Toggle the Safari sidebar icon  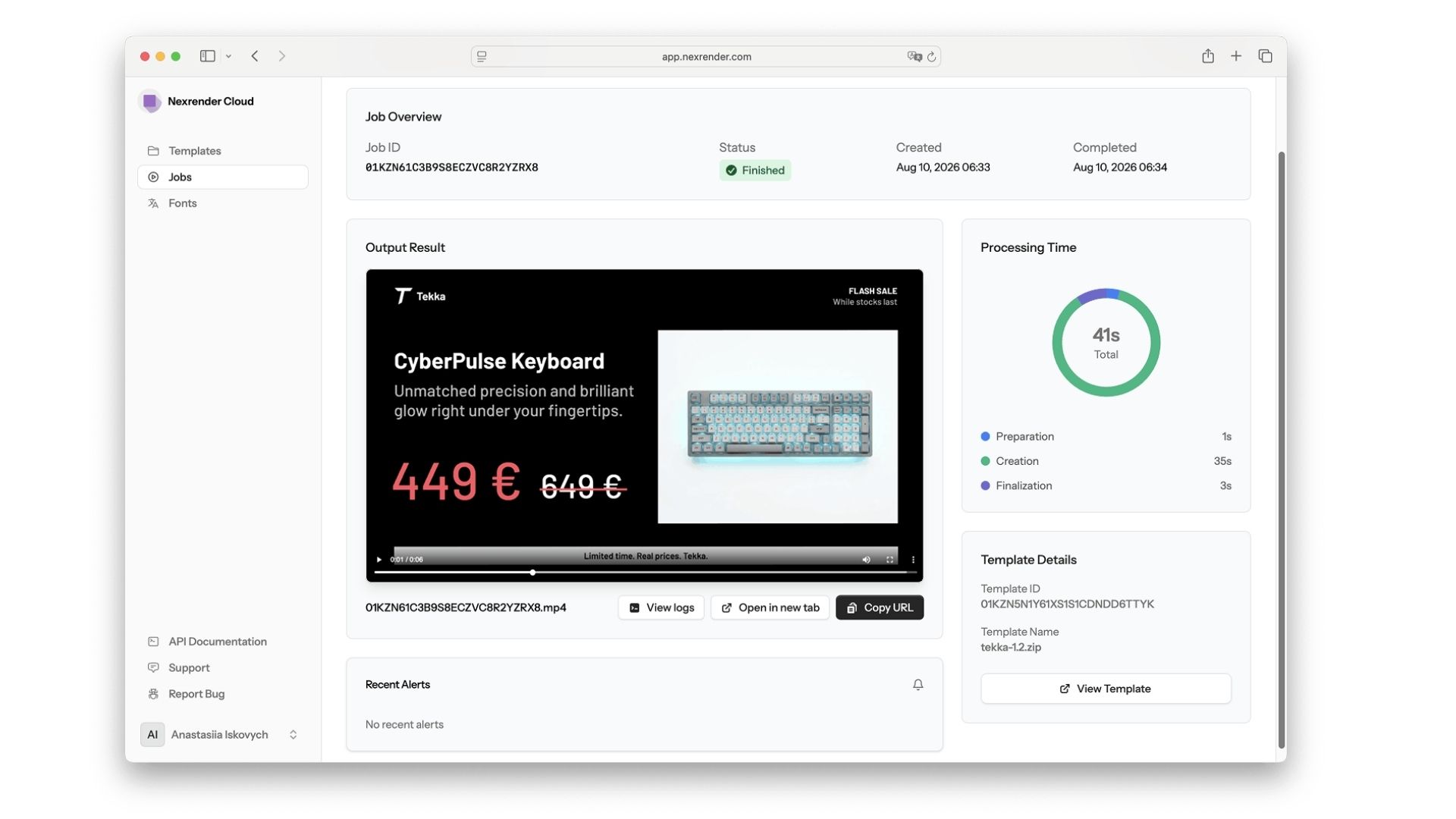pos(207,56)
